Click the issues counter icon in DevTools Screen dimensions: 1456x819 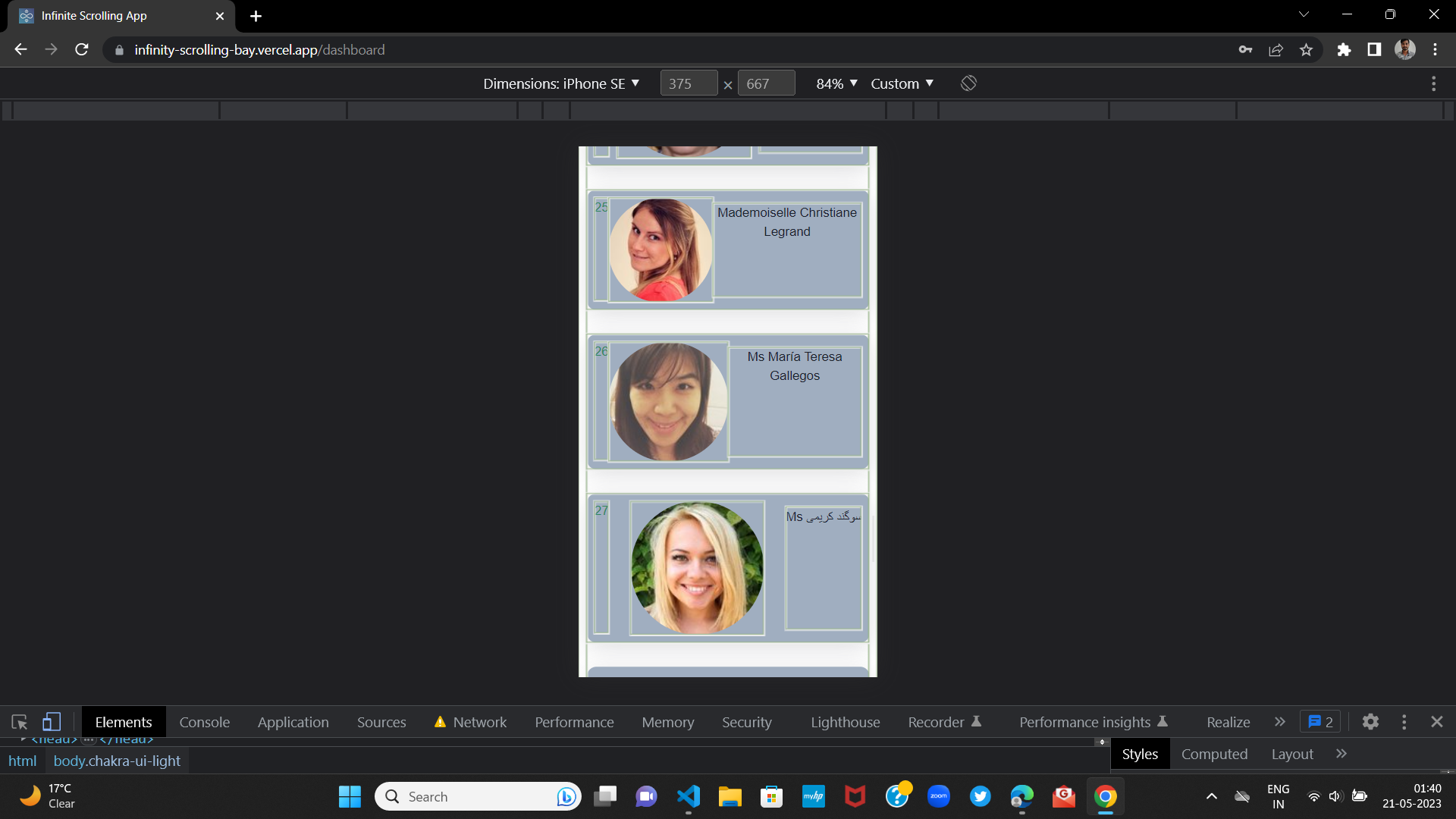pos(1319,722)
